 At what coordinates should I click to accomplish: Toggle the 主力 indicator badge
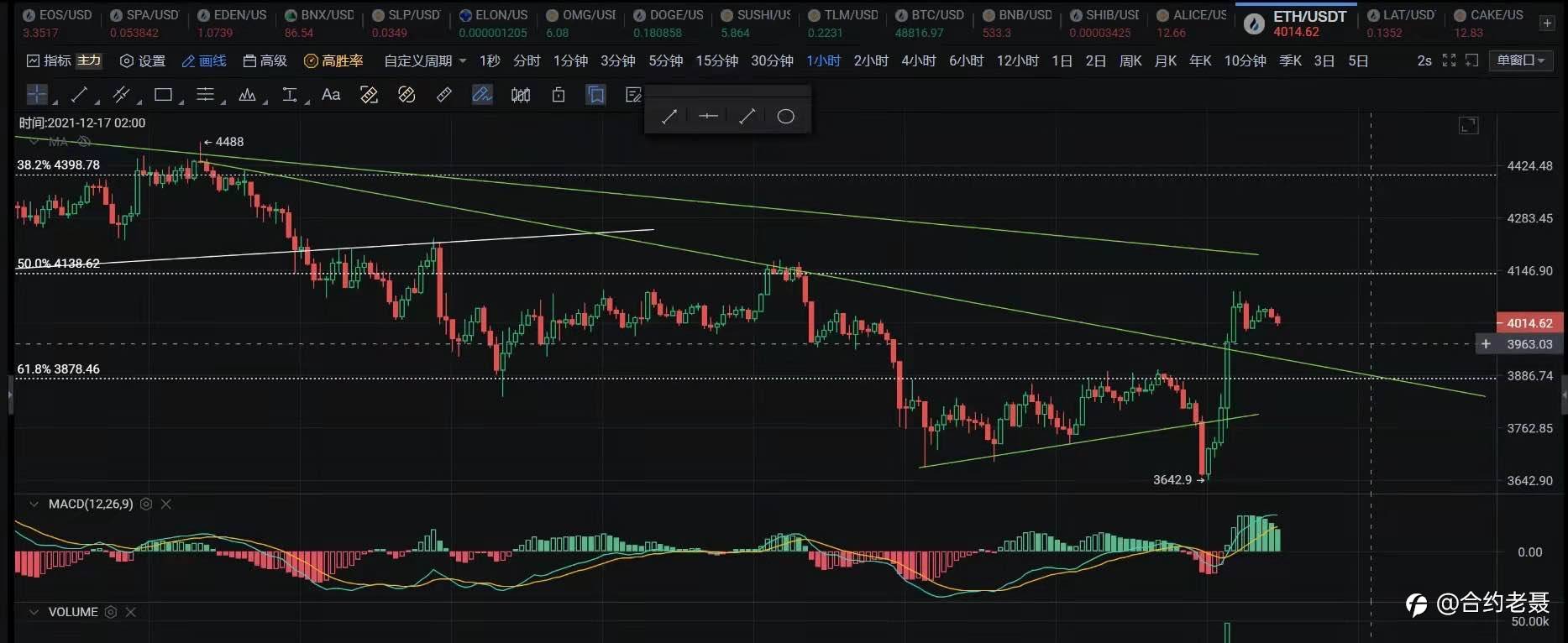pos(89,60)
